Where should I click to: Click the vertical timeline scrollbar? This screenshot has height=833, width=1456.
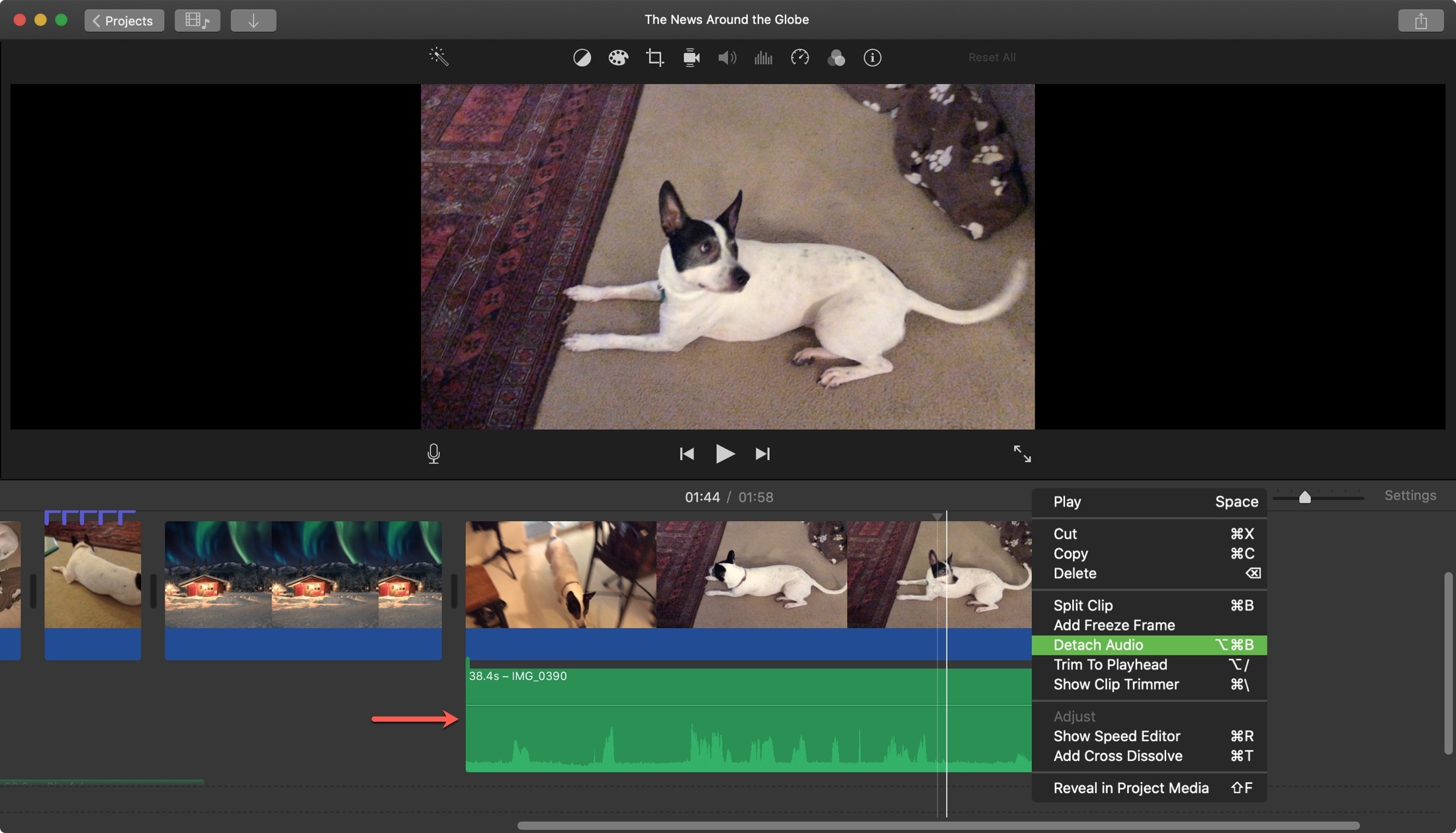tap(1448, 663)
